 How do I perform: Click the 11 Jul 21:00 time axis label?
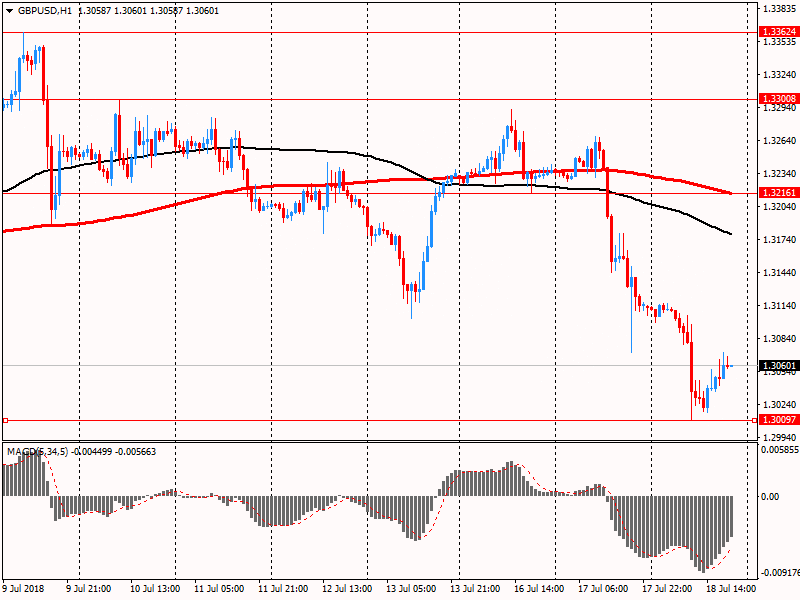[283, 589]
